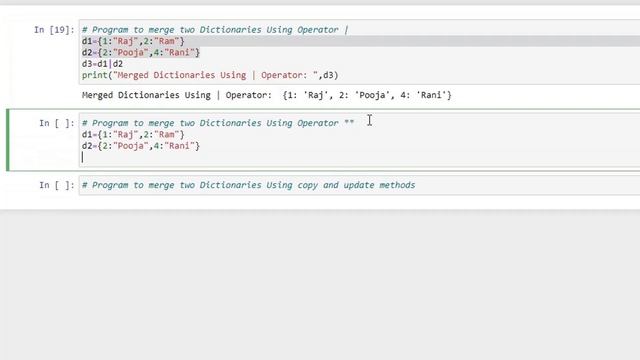Click comment line about Operator ** in active cell
The image size is (640, 360).
(x=218, y=123)
